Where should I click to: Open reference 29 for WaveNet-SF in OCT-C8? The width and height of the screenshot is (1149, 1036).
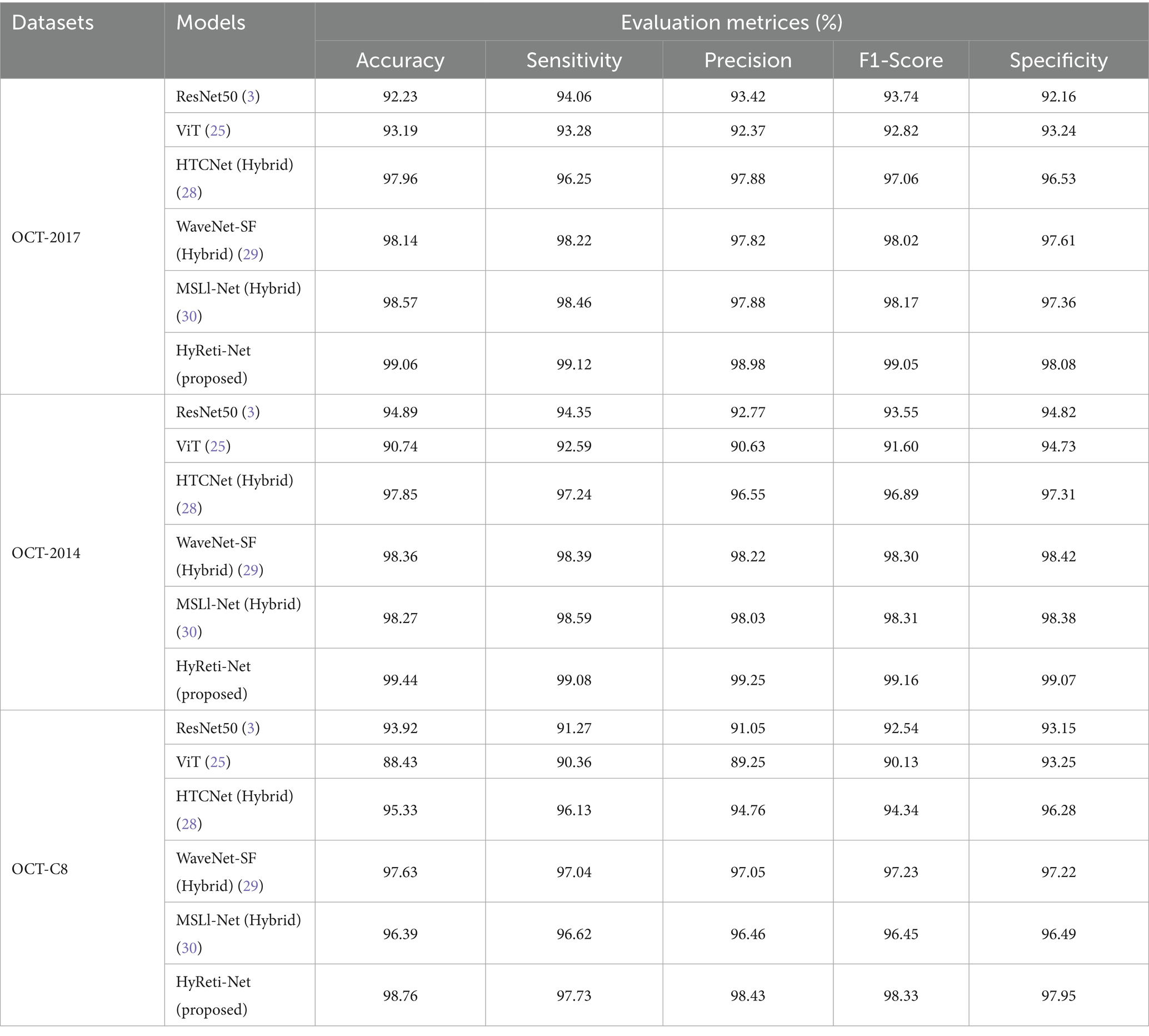(x=251, y=886)
